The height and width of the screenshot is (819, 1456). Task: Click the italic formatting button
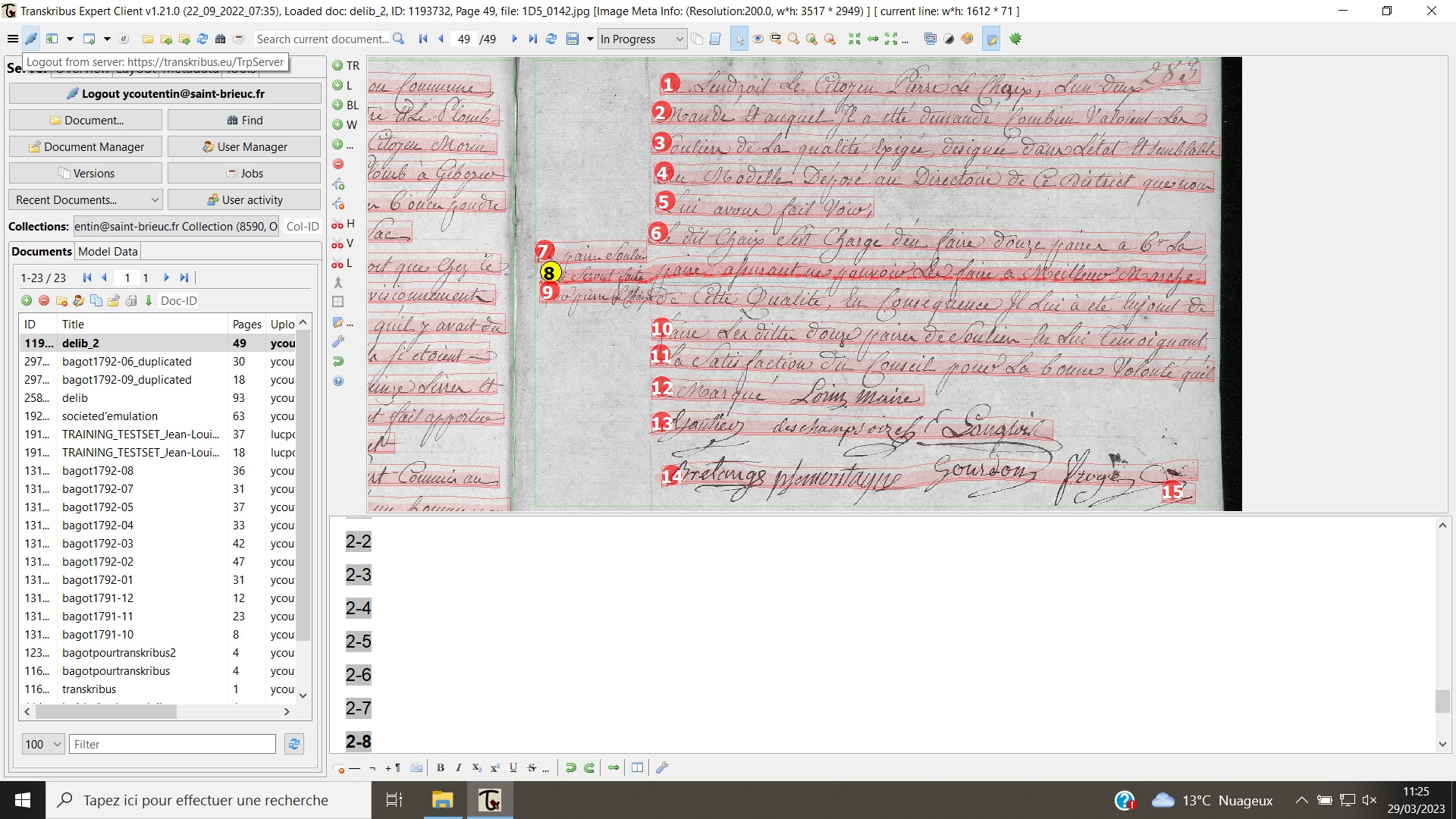pyautogui.click(x=455, y=767)
